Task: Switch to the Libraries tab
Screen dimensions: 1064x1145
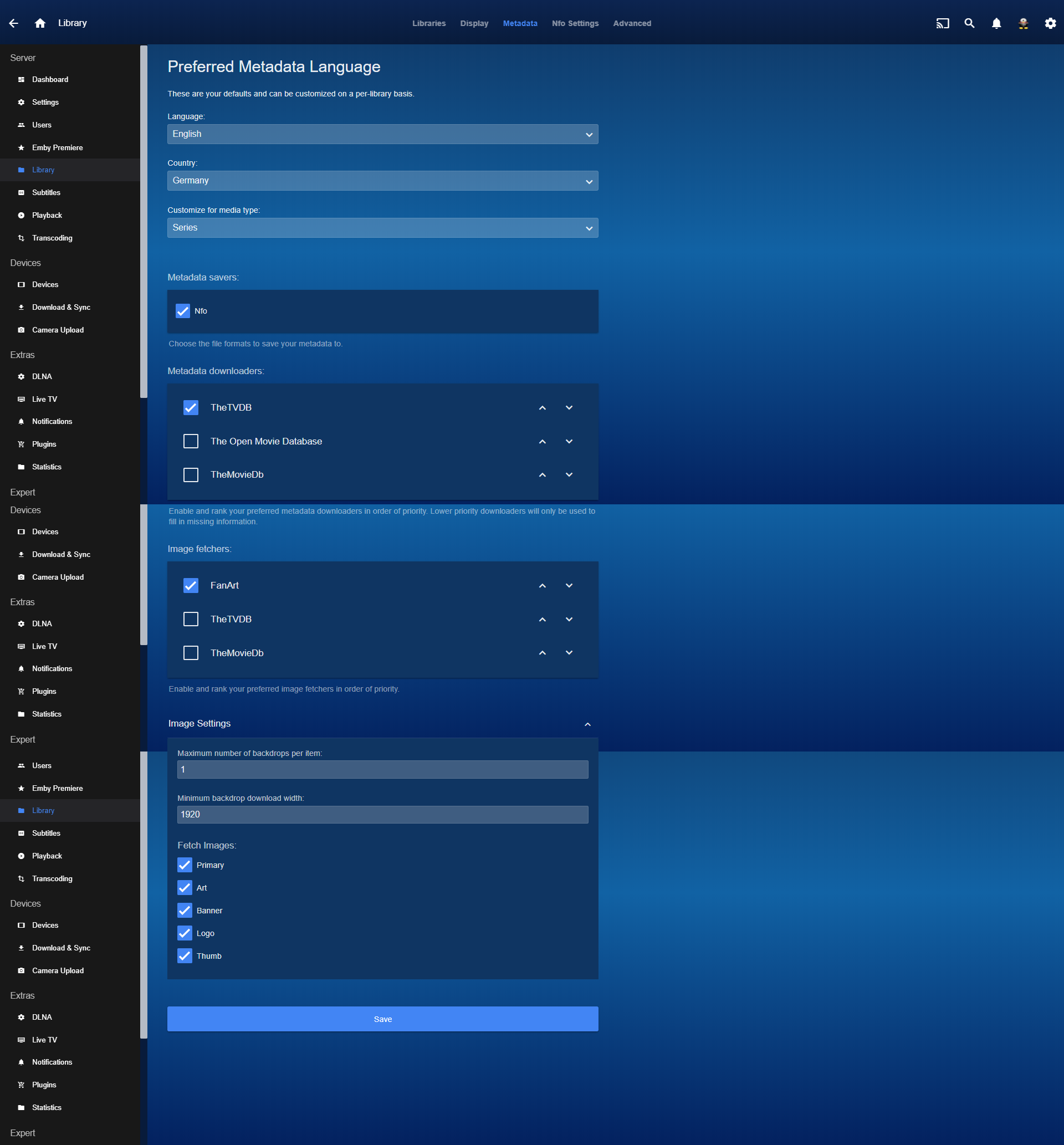Action: [x=429, y=24]
